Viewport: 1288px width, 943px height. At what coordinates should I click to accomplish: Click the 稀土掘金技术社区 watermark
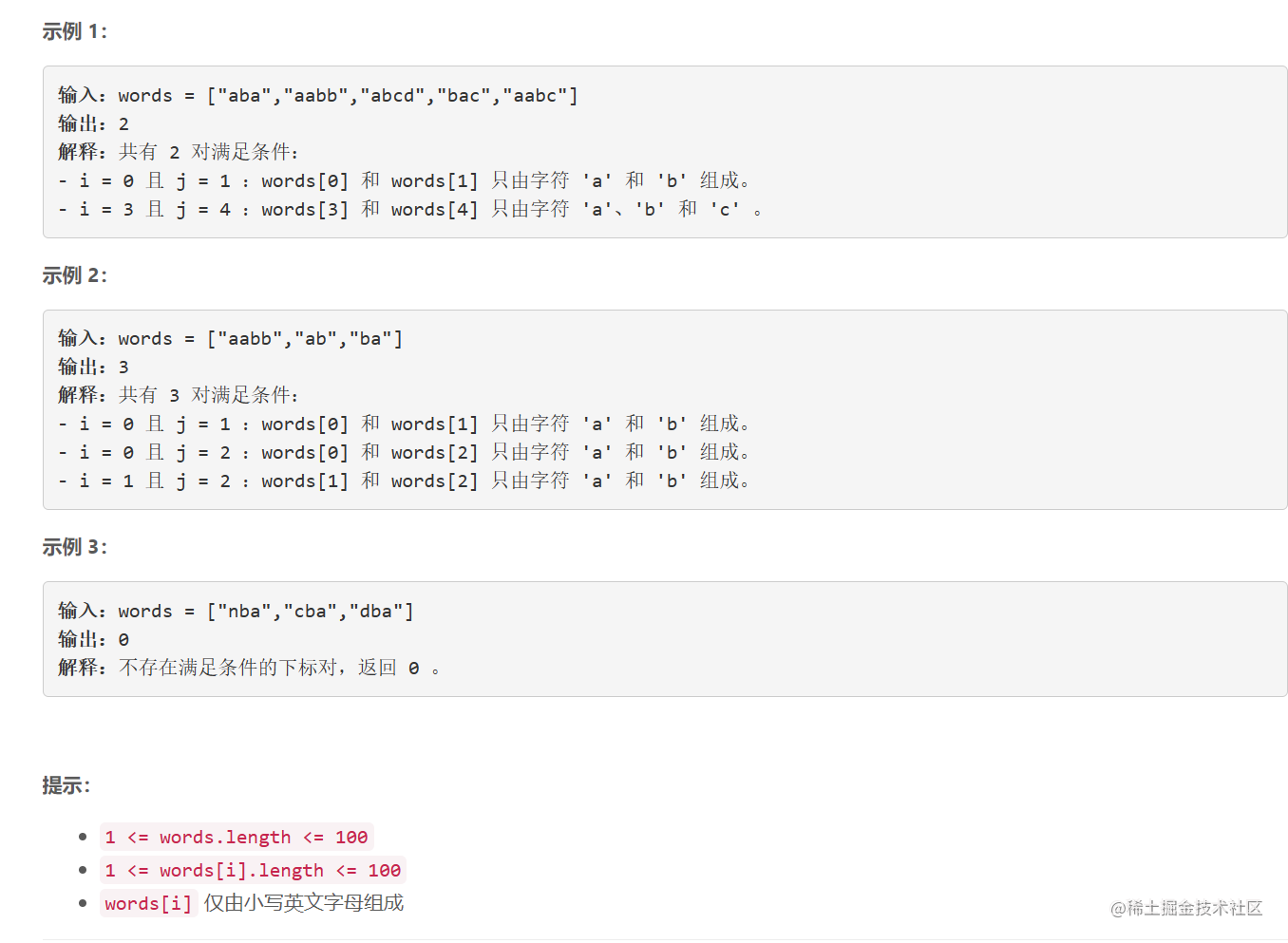[x=1186, y=909]
